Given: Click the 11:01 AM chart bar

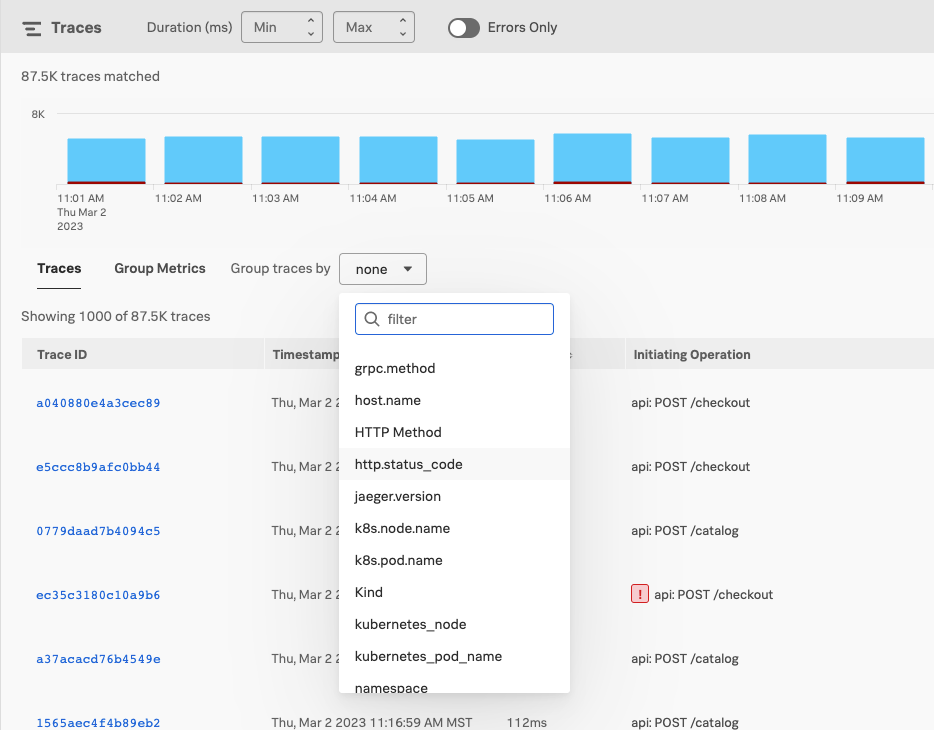Looking at the screenshot, I should [x=107, y=161].
